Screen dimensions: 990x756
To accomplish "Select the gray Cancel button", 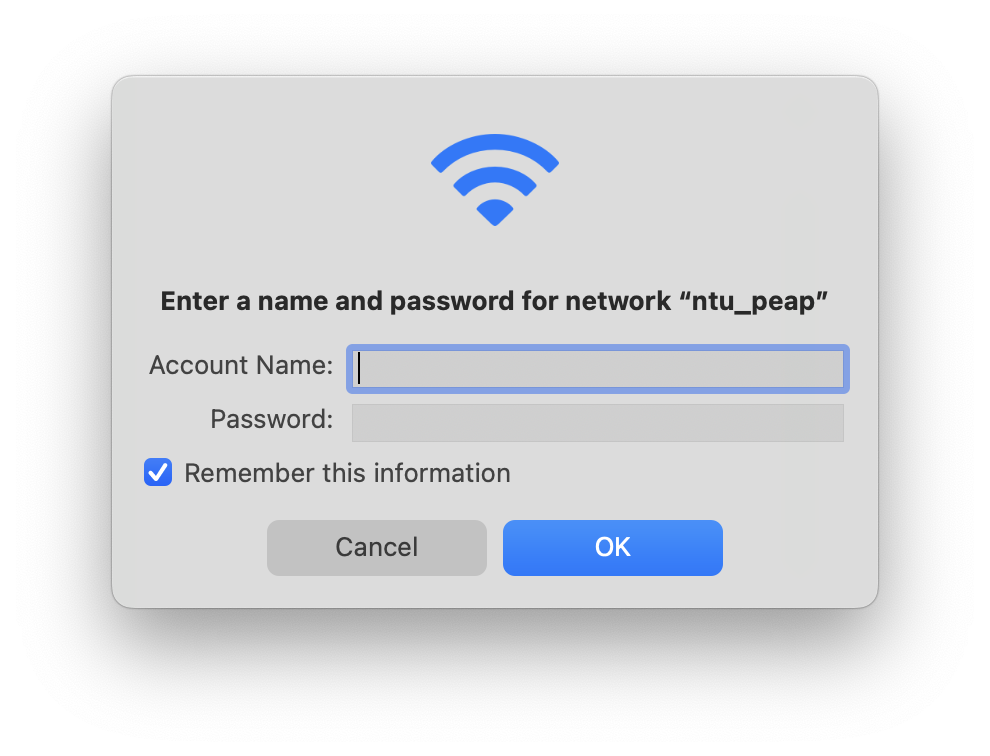I will [x=377, y=548].
